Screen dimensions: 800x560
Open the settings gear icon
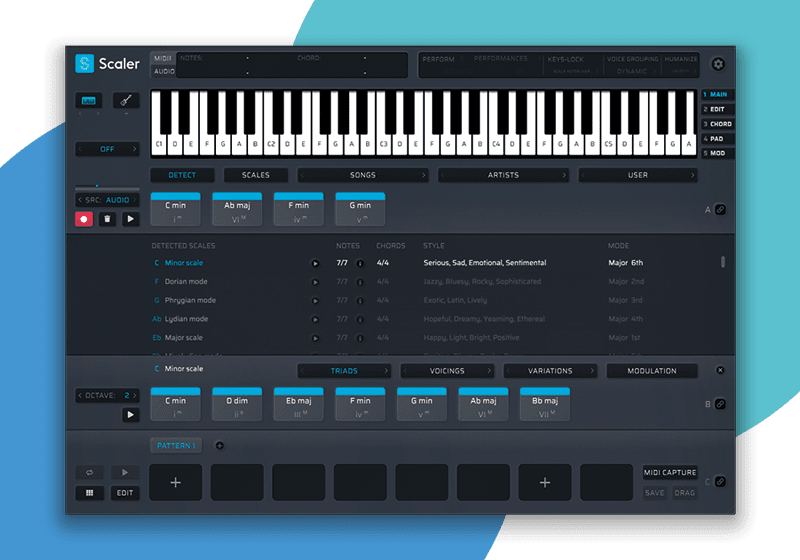point(718,64)
